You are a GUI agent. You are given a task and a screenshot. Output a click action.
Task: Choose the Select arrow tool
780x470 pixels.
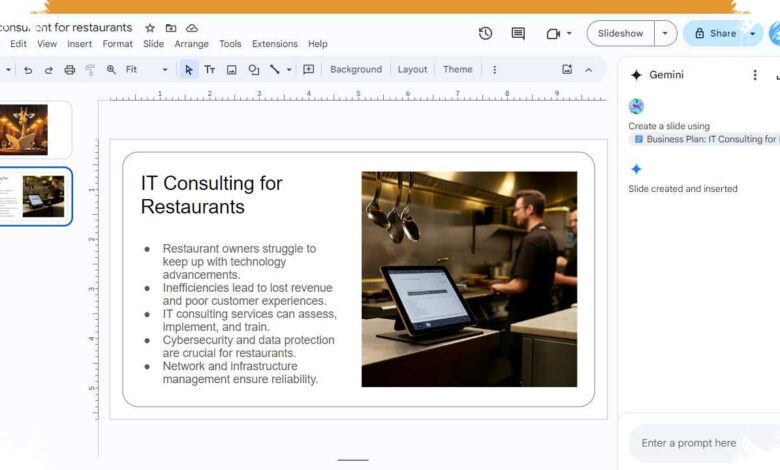click(x=189, y=70)
